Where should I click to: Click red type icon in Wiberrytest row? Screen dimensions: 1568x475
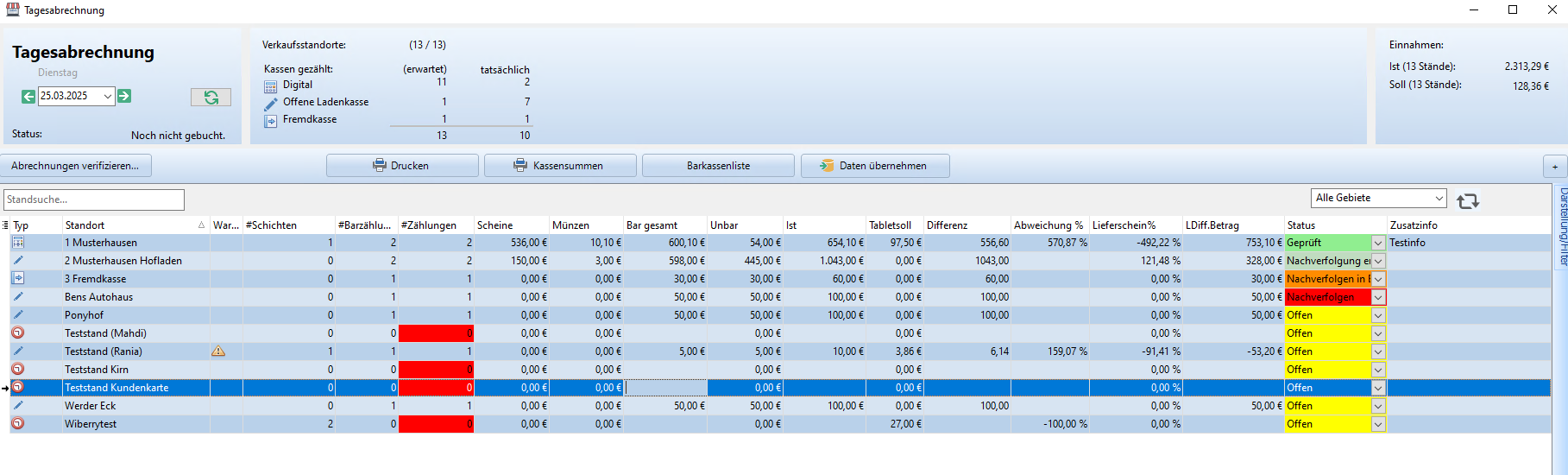click(18, 424)
